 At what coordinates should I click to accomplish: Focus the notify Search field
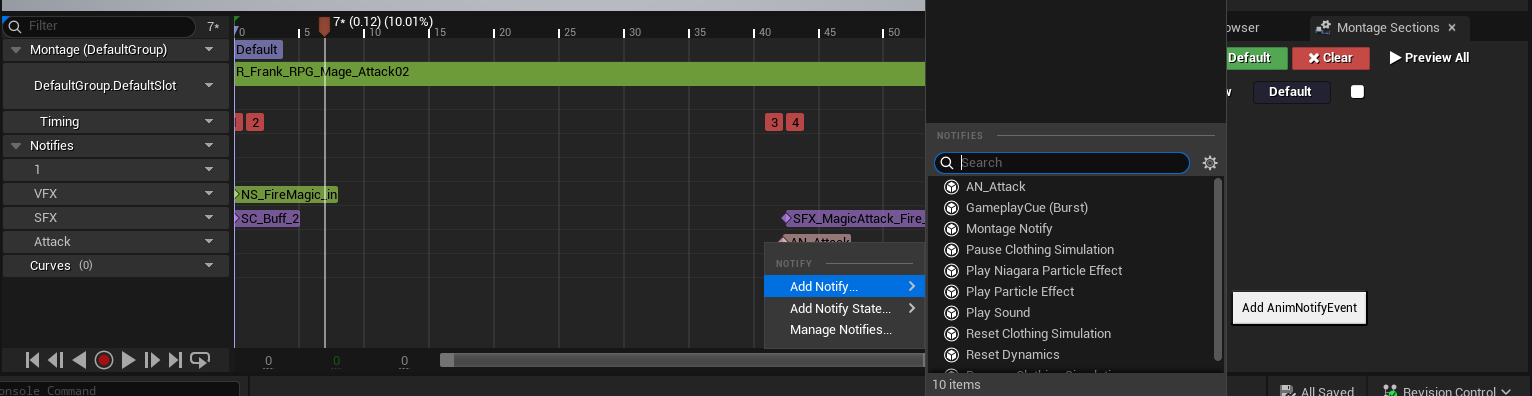point(1062,163)
